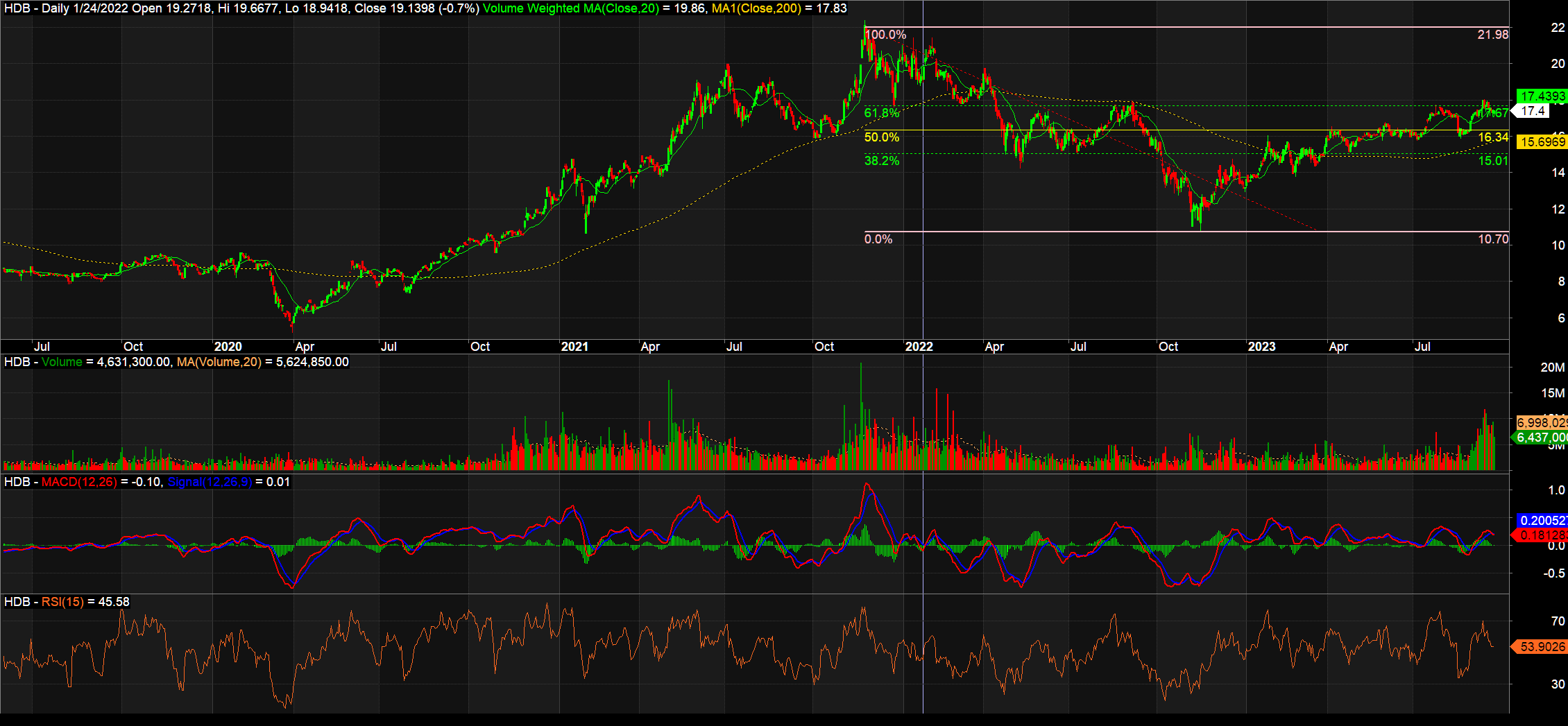Image resolution: width=1568 pixels, height=726 pixels.
Task: Click the yellow 15.6969 moving average tag
Action: click(1542, 142)
